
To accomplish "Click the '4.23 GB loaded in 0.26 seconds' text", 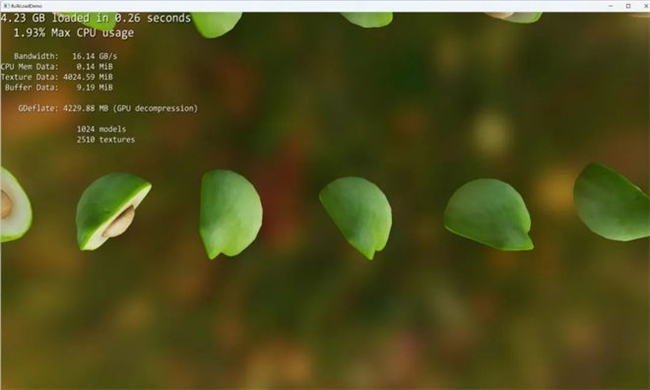I will (96, 18).
